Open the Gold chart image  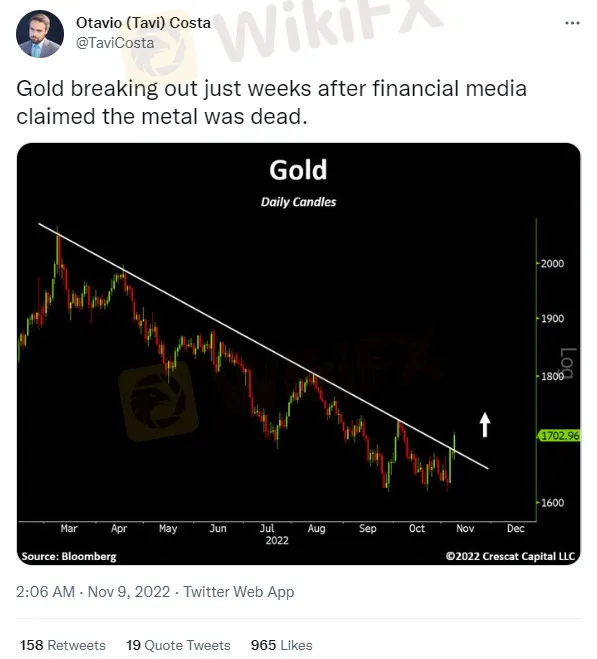tap(298, 354)
